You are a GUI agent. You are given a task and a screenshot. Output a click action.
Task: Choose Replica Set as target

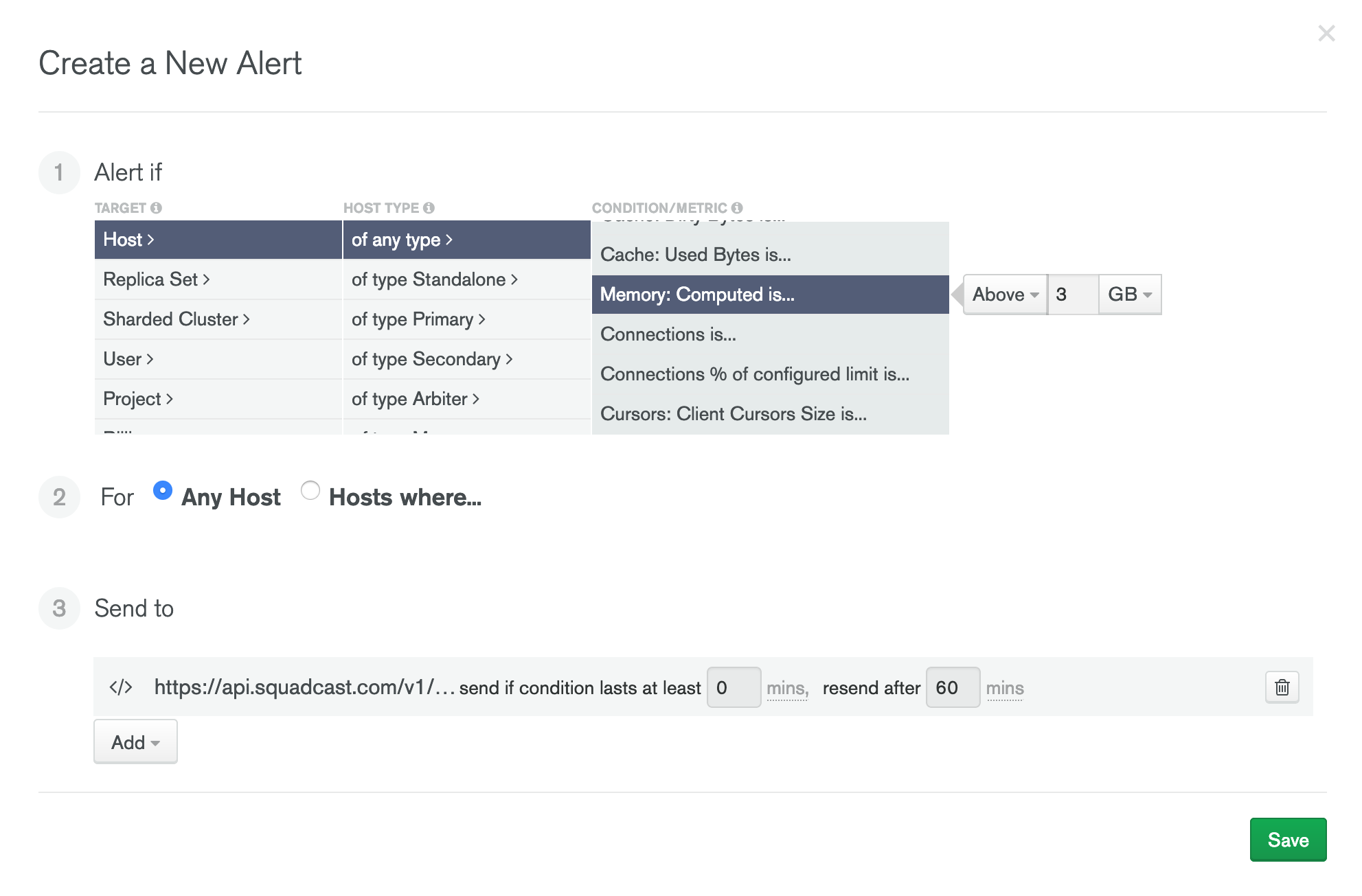coord(156,279)
